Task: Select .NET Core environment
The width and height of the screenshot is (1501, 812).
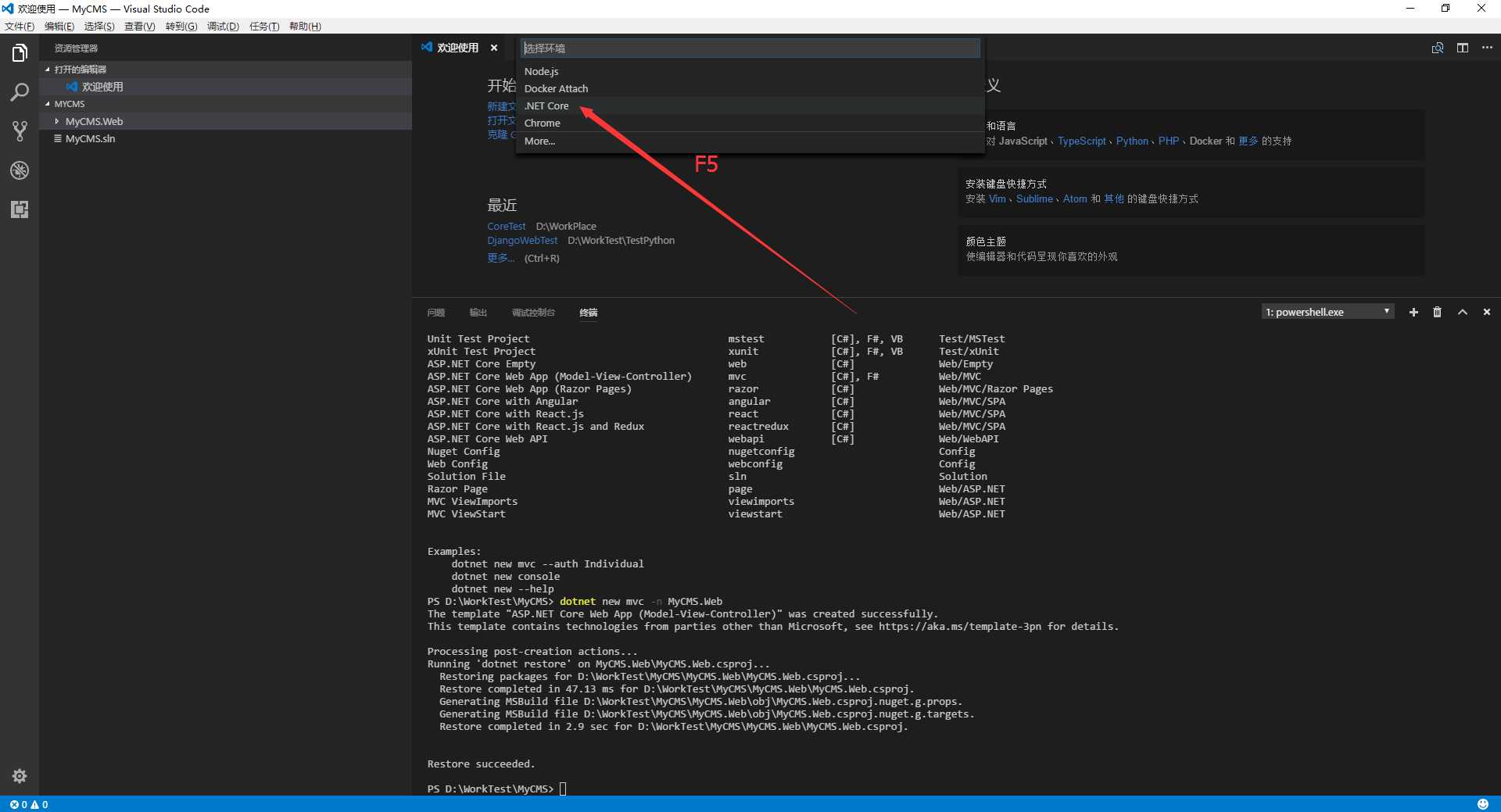Action: [750, 106]
